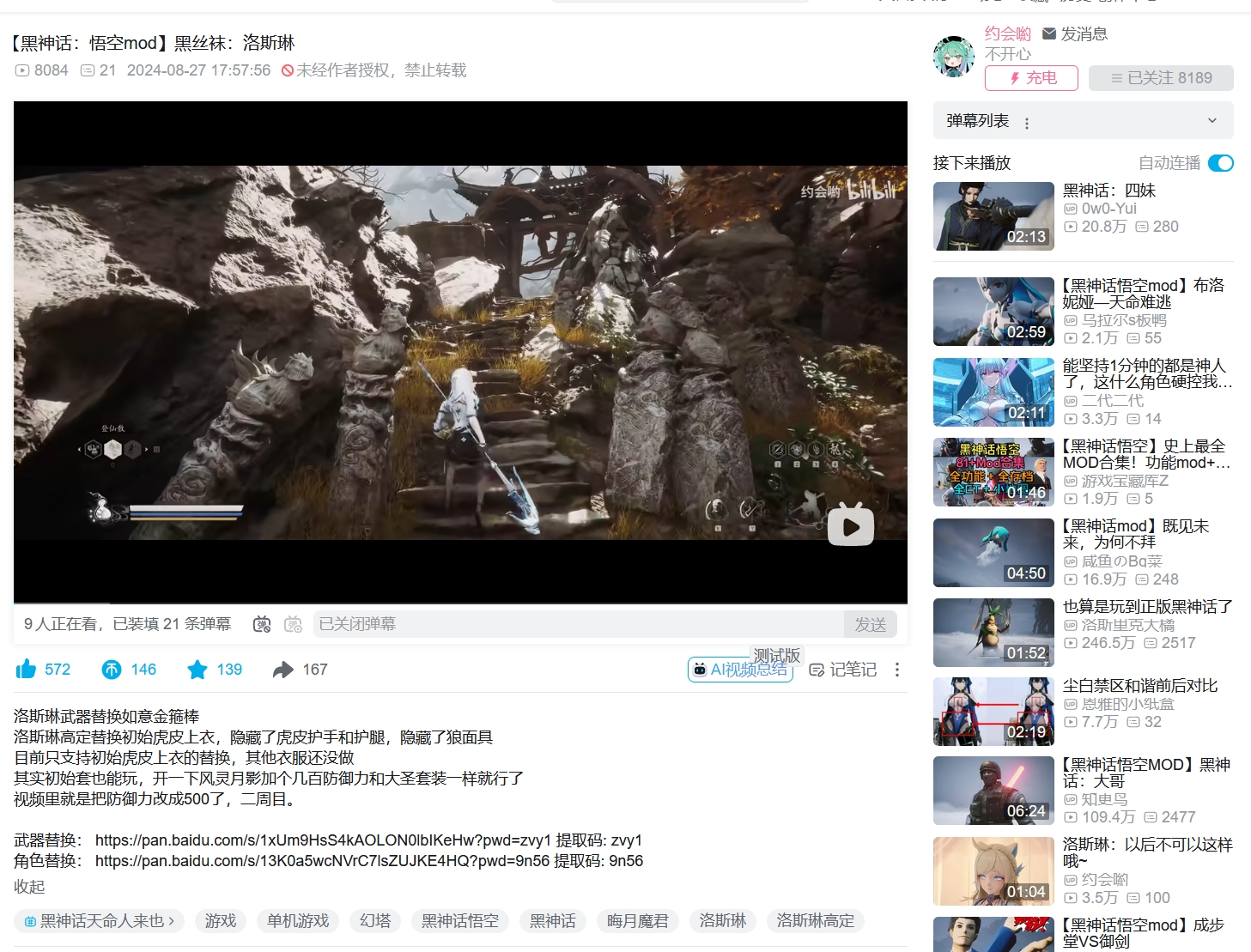Open the 黑神话：四妹 title link

(1109, 191)
